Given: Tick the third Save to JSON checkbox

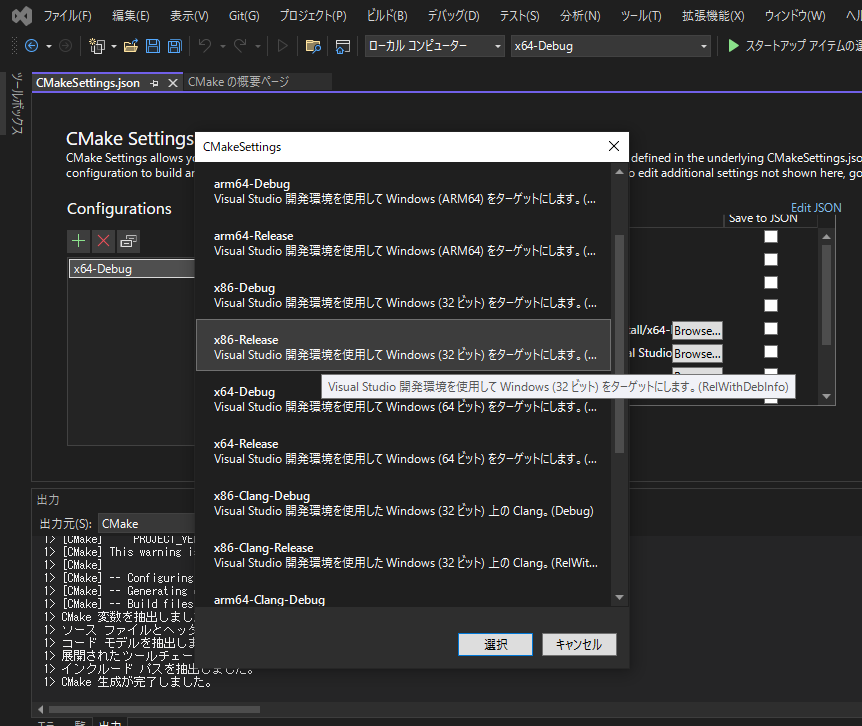Looking at the screenshot, I should click(x=771, y=282).
